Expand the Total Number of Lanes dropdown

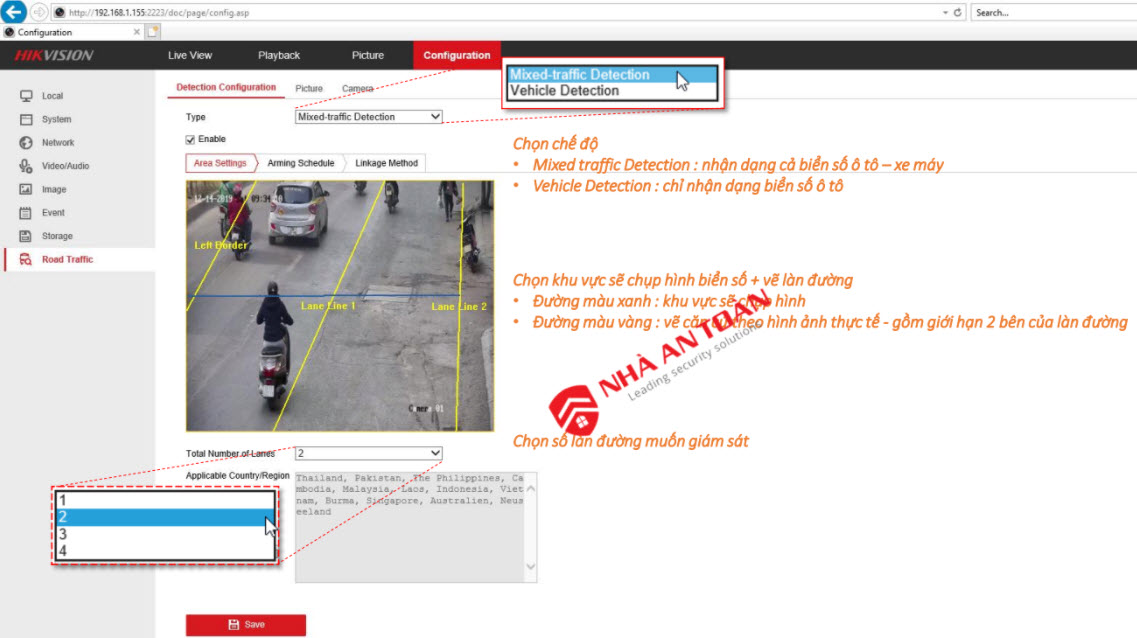click(x=368, y=453)
